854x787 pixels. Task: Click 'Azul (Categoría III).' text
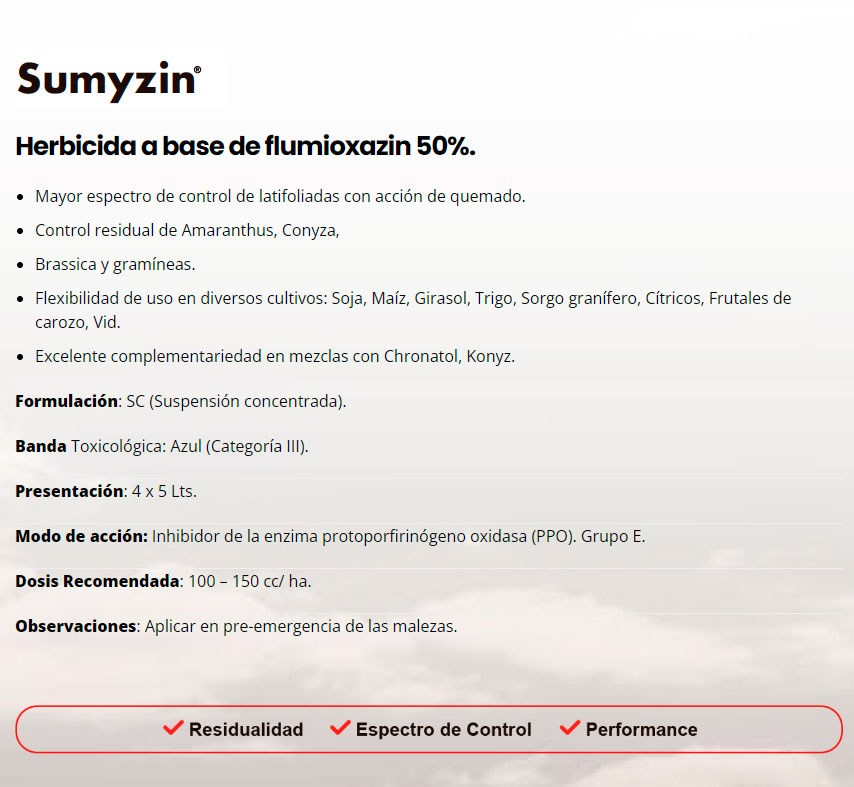click(x=240, y=447)
